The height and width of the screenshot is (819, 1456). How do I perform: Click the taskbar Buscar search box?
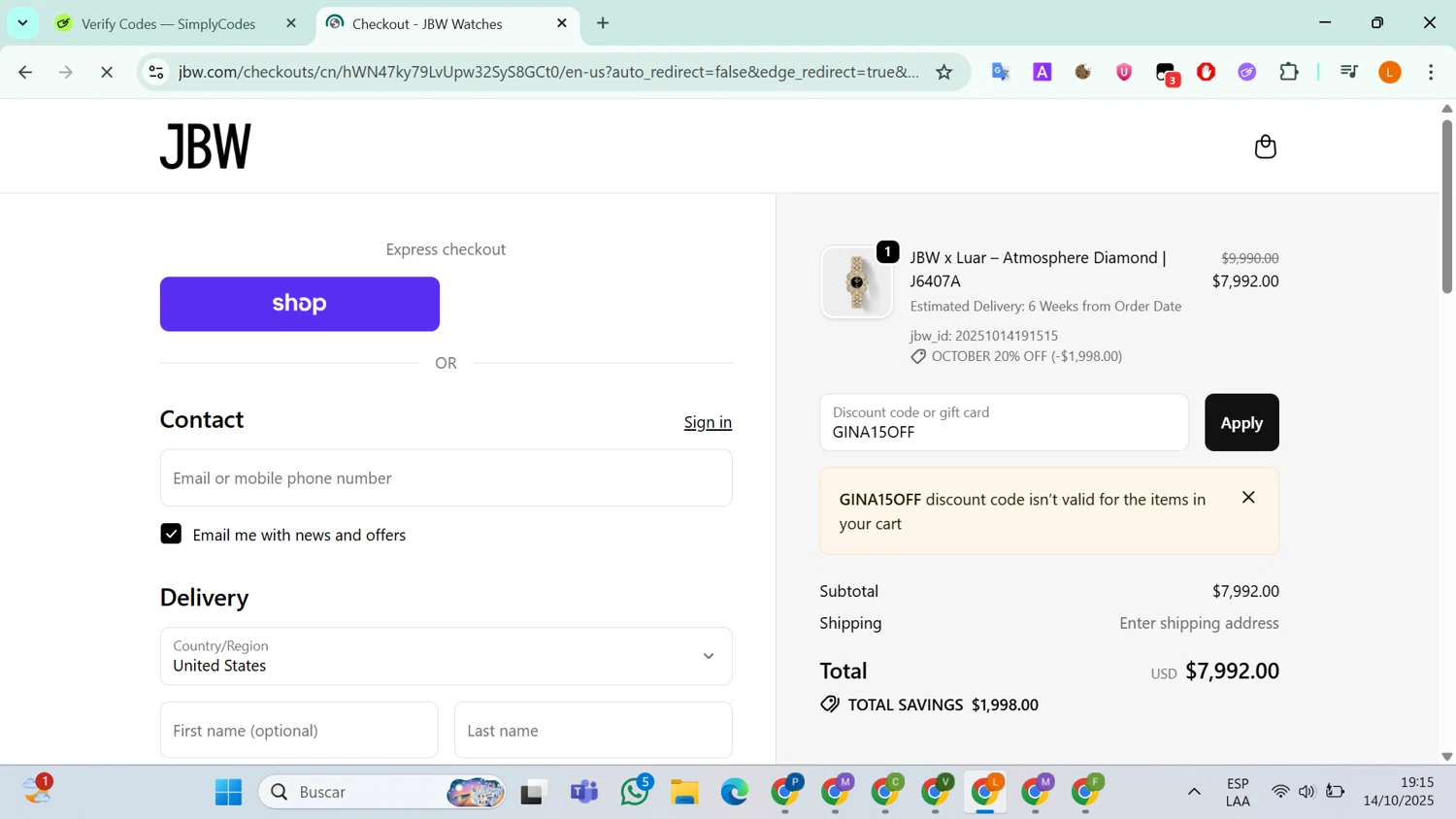pyautogui.click(x=383, y=792)
